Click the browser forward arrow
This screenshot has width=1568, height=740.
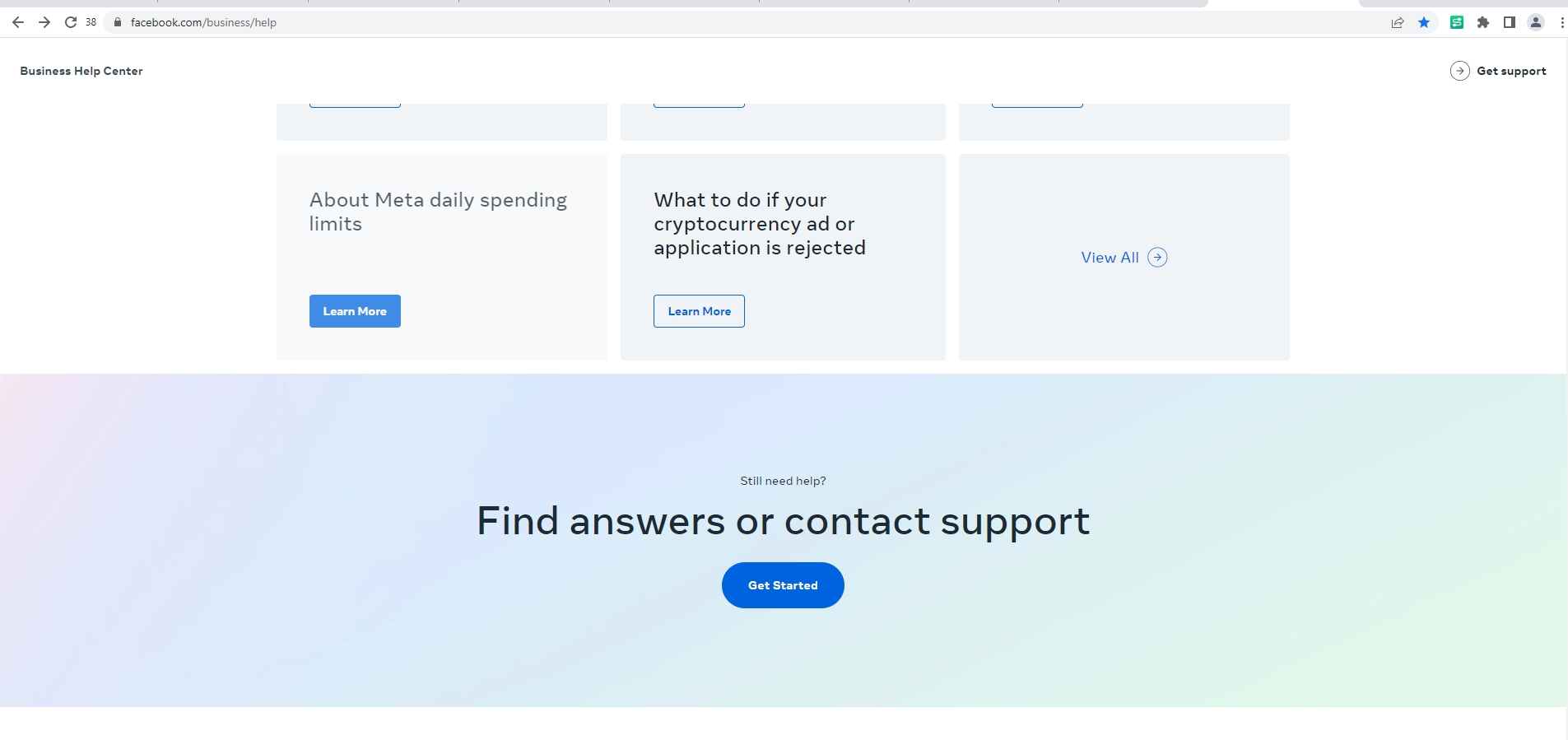coord(44,22)
